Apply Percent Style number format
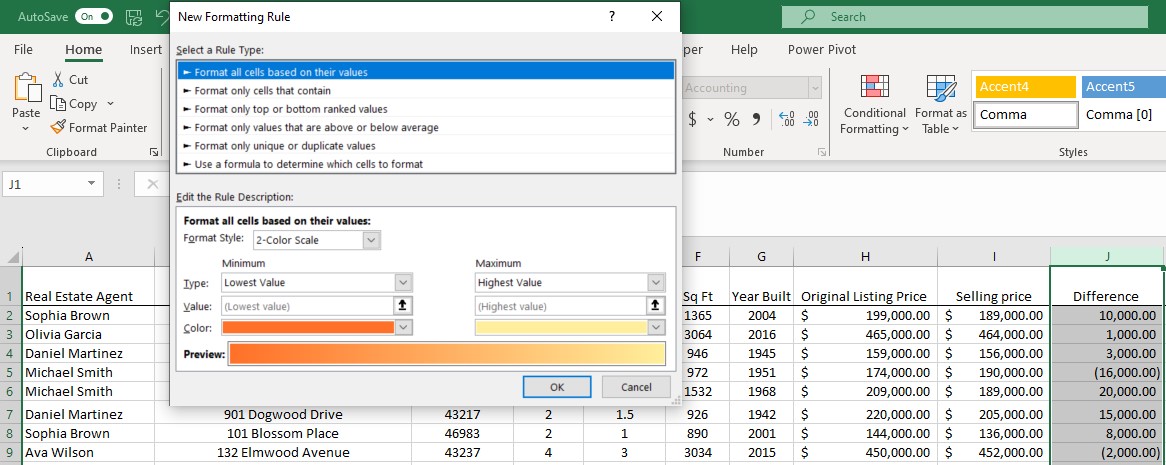This screenshot has width=1166, height=465. tap(732, 119)
